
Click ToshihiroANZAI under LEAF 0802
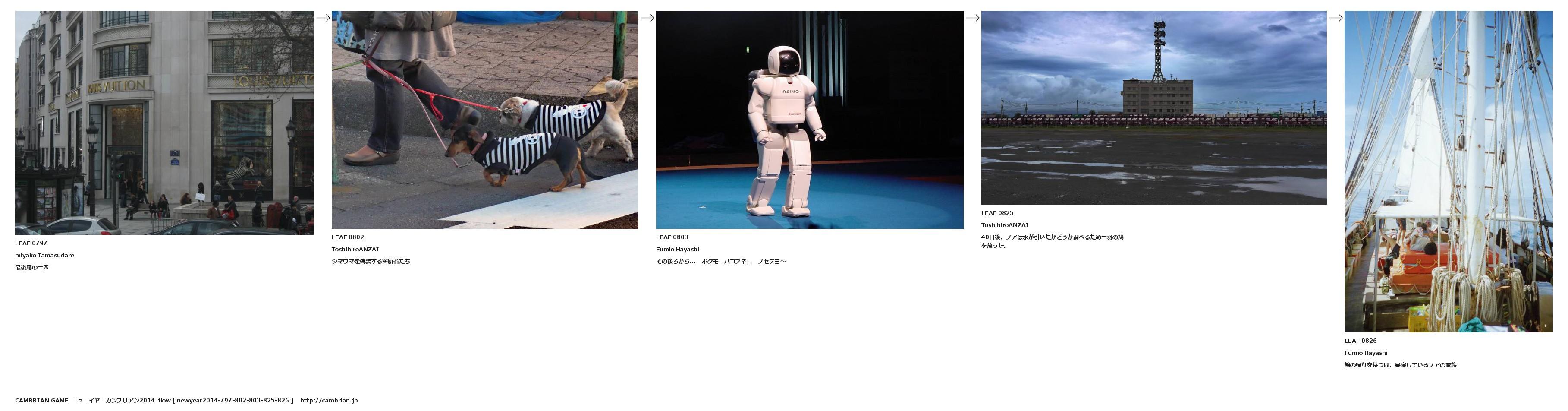pyautogui.click(x=355, y=250)
